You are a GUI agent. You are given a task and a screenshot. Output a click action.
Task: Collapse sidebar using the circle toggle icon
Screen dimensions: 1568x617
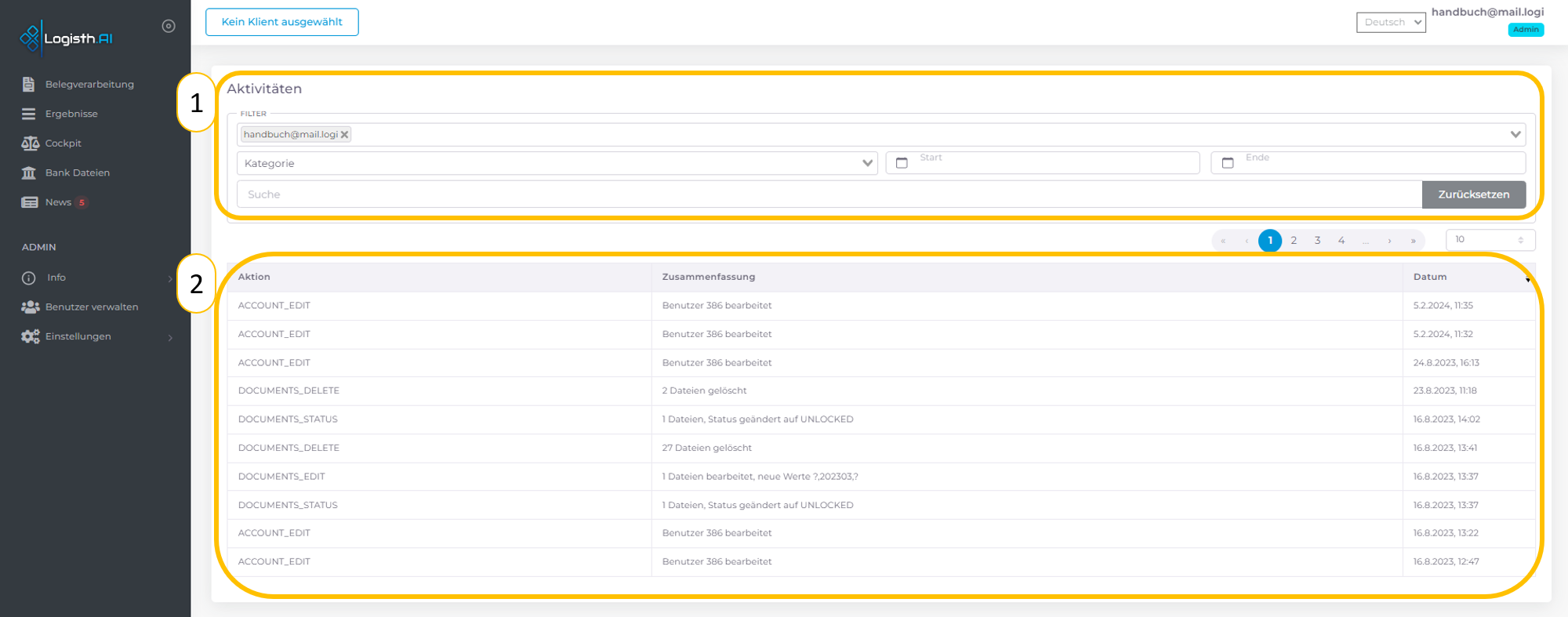coord(169,26)
